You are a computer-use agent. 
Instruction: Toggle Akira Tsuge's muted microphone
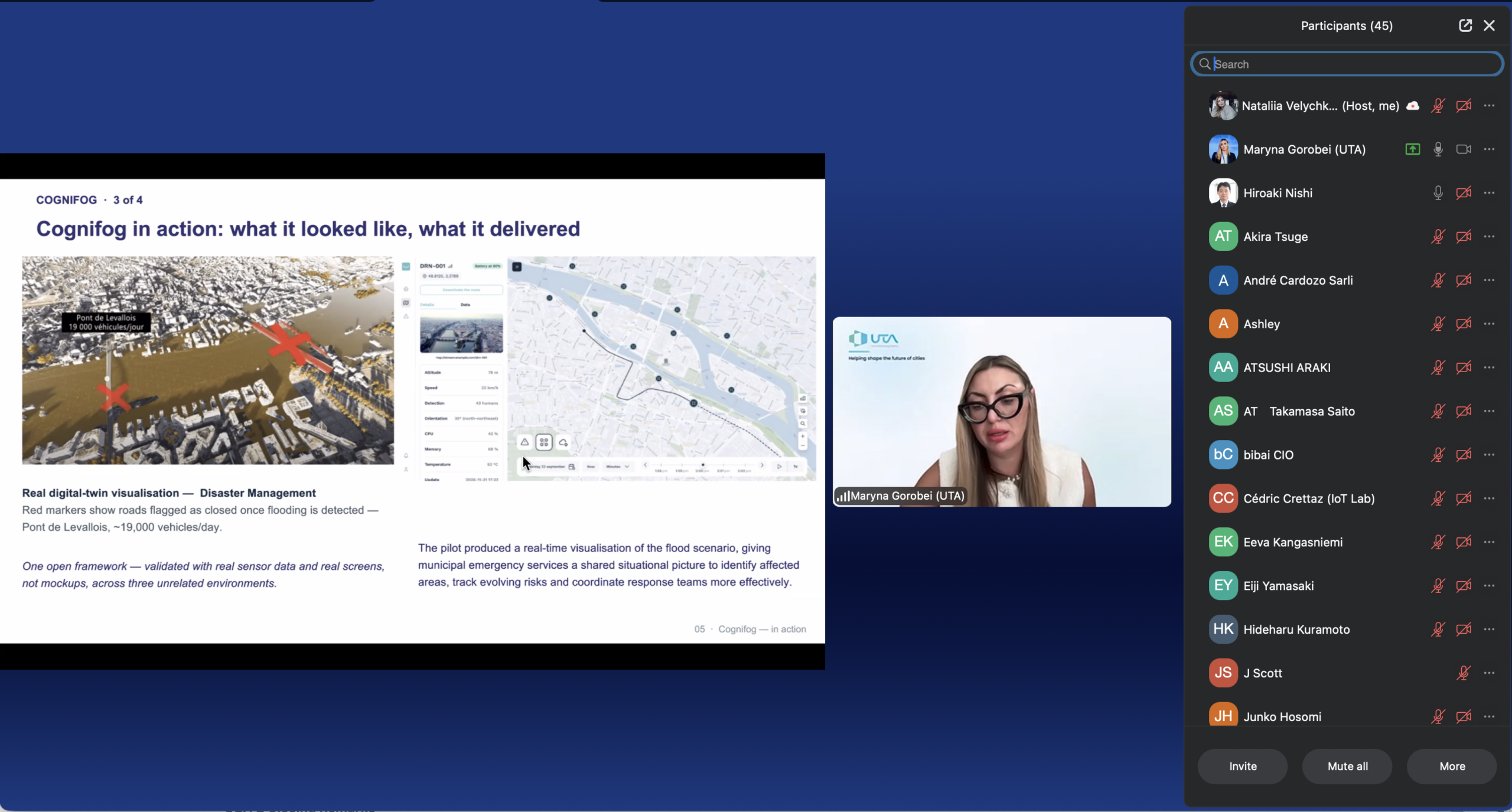pos(1438,237)
